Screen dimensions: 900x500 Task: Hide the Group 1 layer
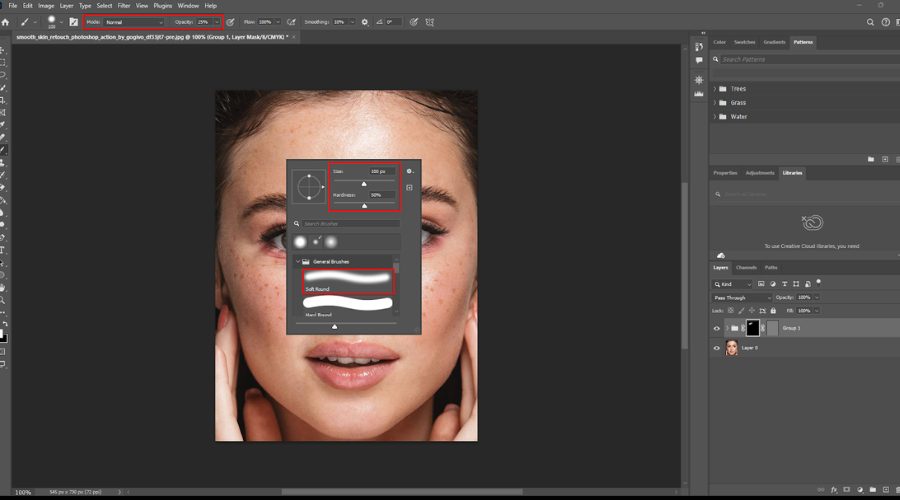(716, 328)
